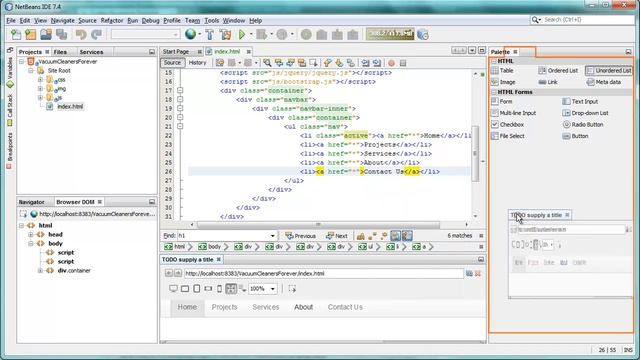Click the browser URL address field
The width and height of the screenshot is (640, 360).
324,273
